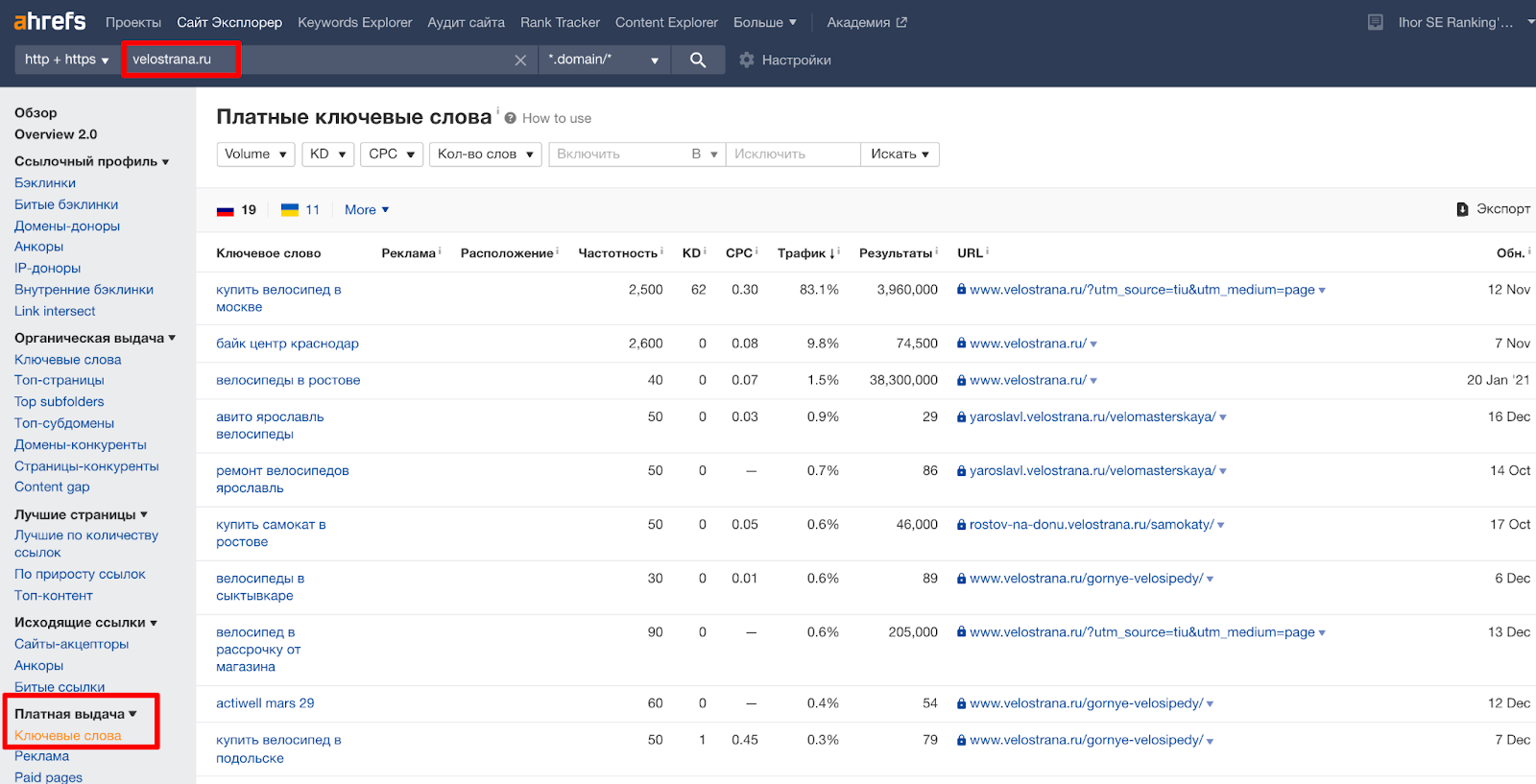Sort by Частотность column header
The height and width of the screenshot is (784, 1536).
tap(617, 253)
